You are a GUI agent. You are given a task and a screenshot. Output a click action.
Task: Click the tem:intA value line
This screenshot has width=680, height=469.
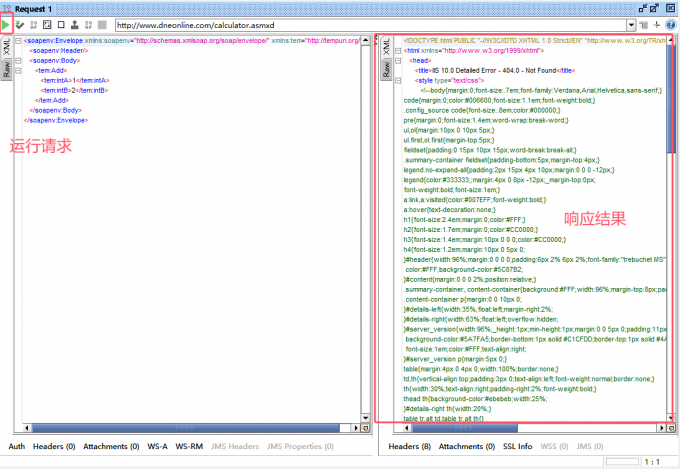click(x=75, y=81)
